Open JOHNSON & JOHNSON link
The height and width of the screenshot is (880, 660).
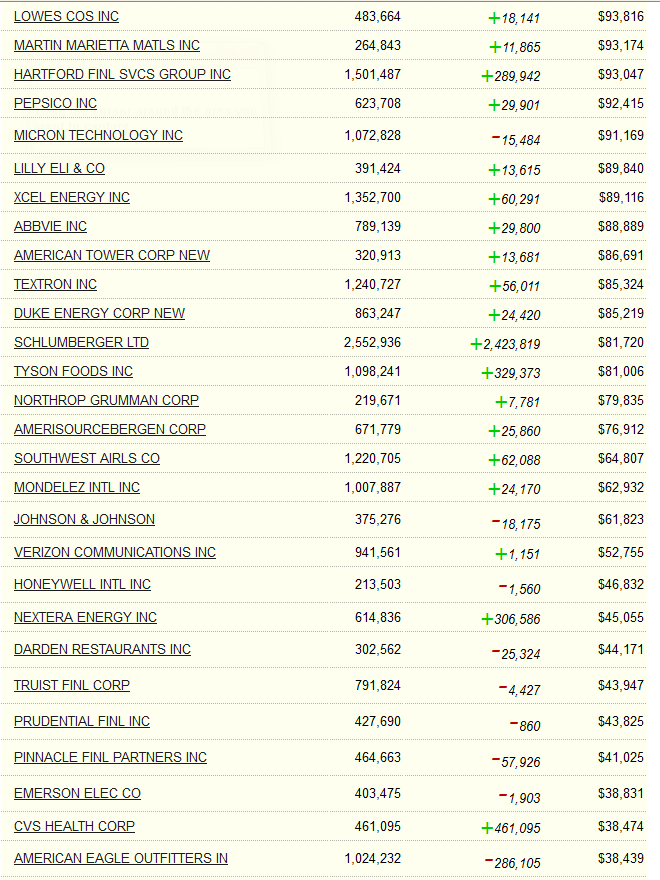84,519
